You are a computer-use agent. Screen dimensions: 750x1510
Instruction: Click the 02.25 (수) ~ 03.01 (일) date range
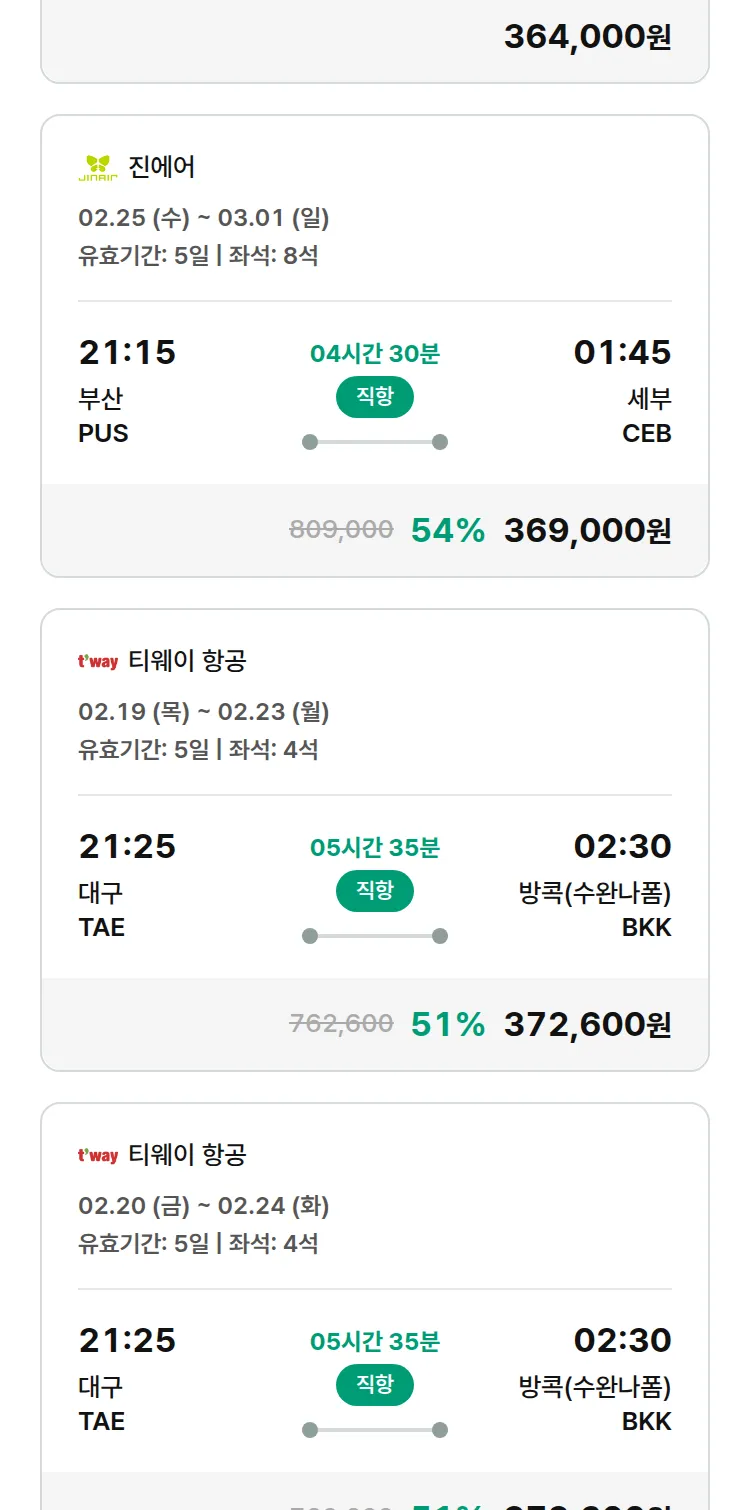click(204, 218)
